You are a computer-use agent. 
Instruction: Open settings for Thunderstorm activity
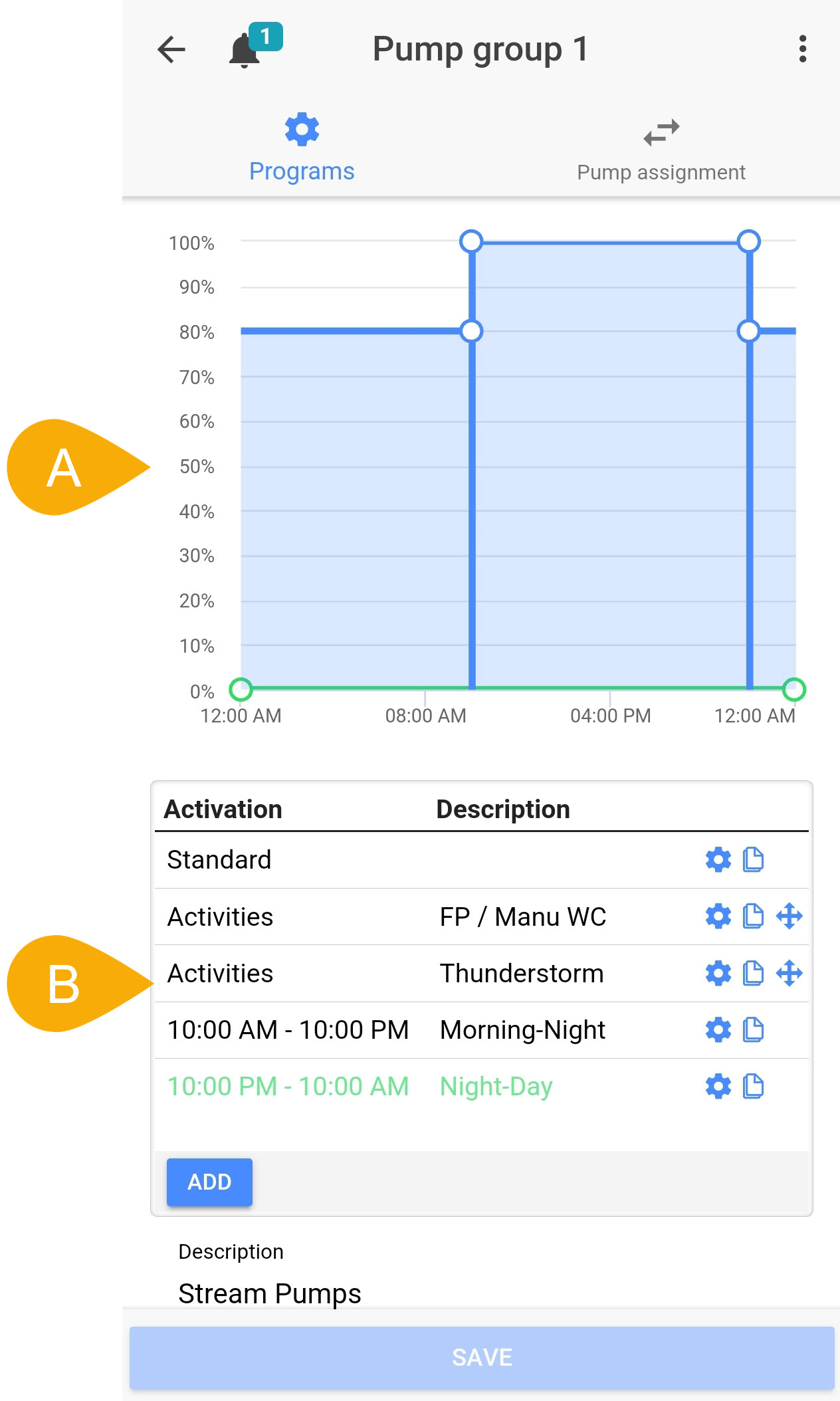click(x=718, y=974)
